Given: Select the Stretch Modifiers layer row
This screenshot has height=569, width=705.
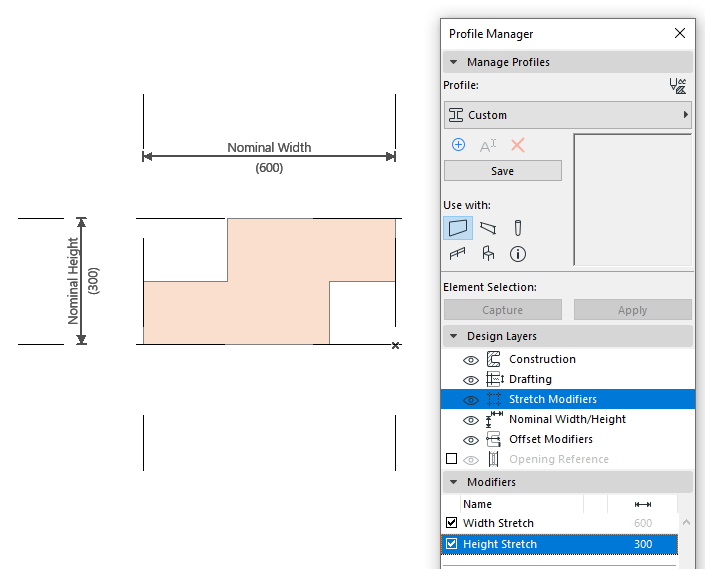Looking at the screenshot, I should [x=568, y=399].
